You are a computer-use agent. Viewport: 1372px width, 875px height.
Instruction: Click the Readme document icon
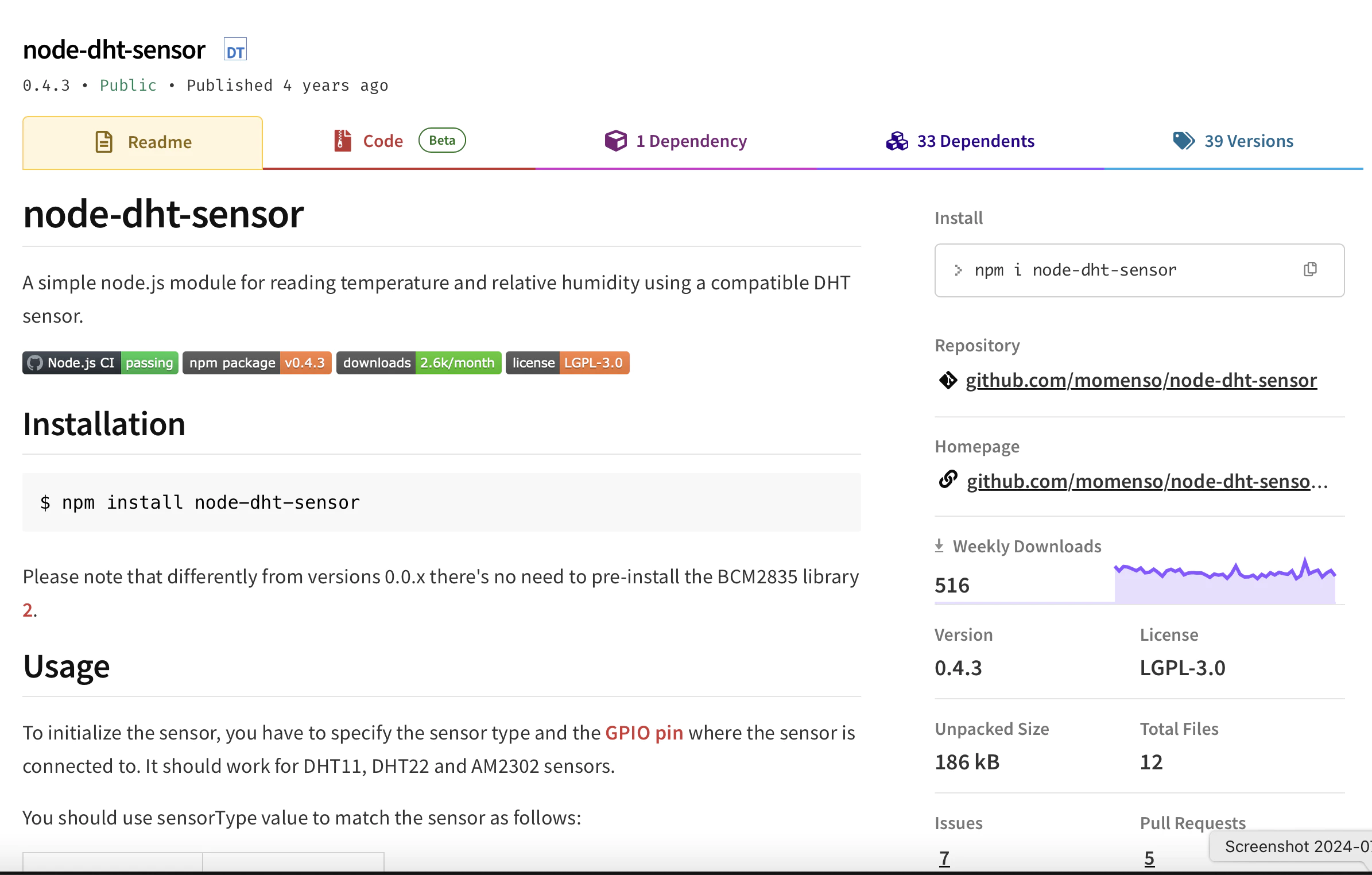(x=104, y=142)
